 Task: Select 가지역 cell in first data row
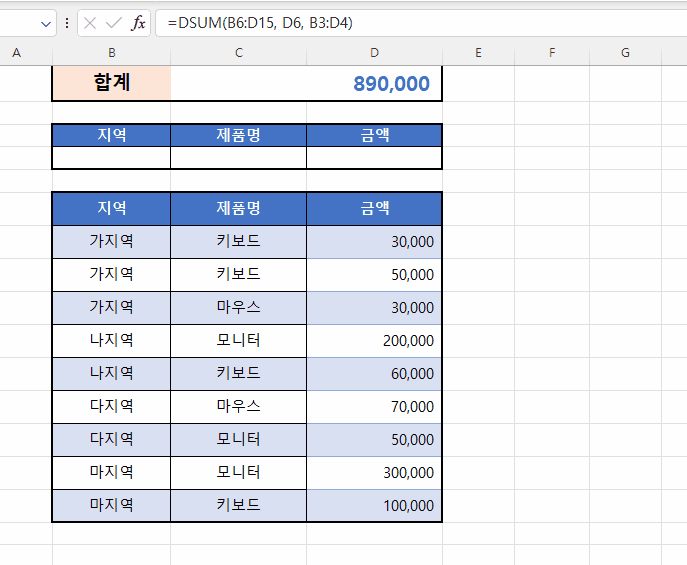[x=112, y=242]
